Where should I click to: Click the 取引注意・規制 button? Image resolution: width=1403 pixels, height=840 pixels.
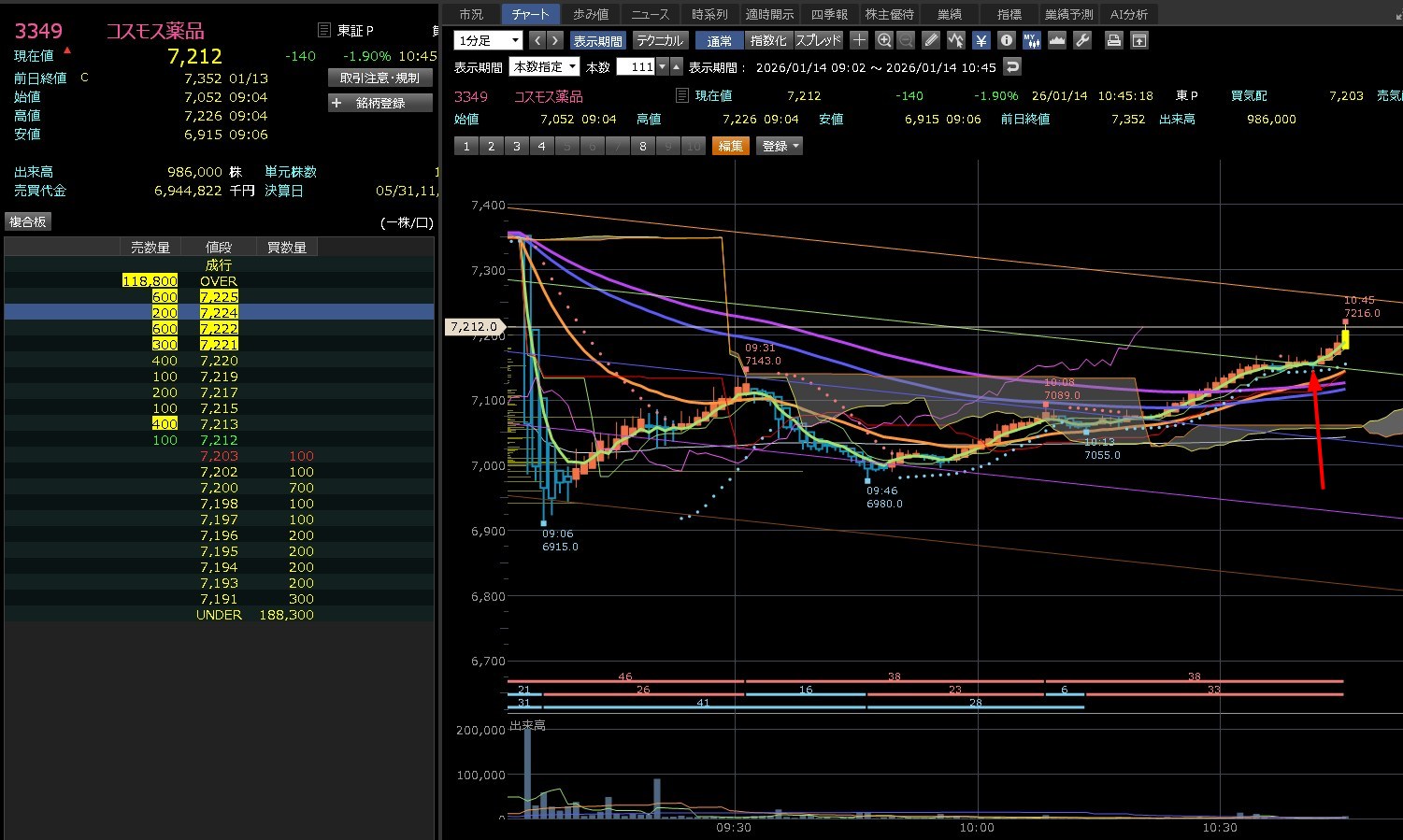379,78
